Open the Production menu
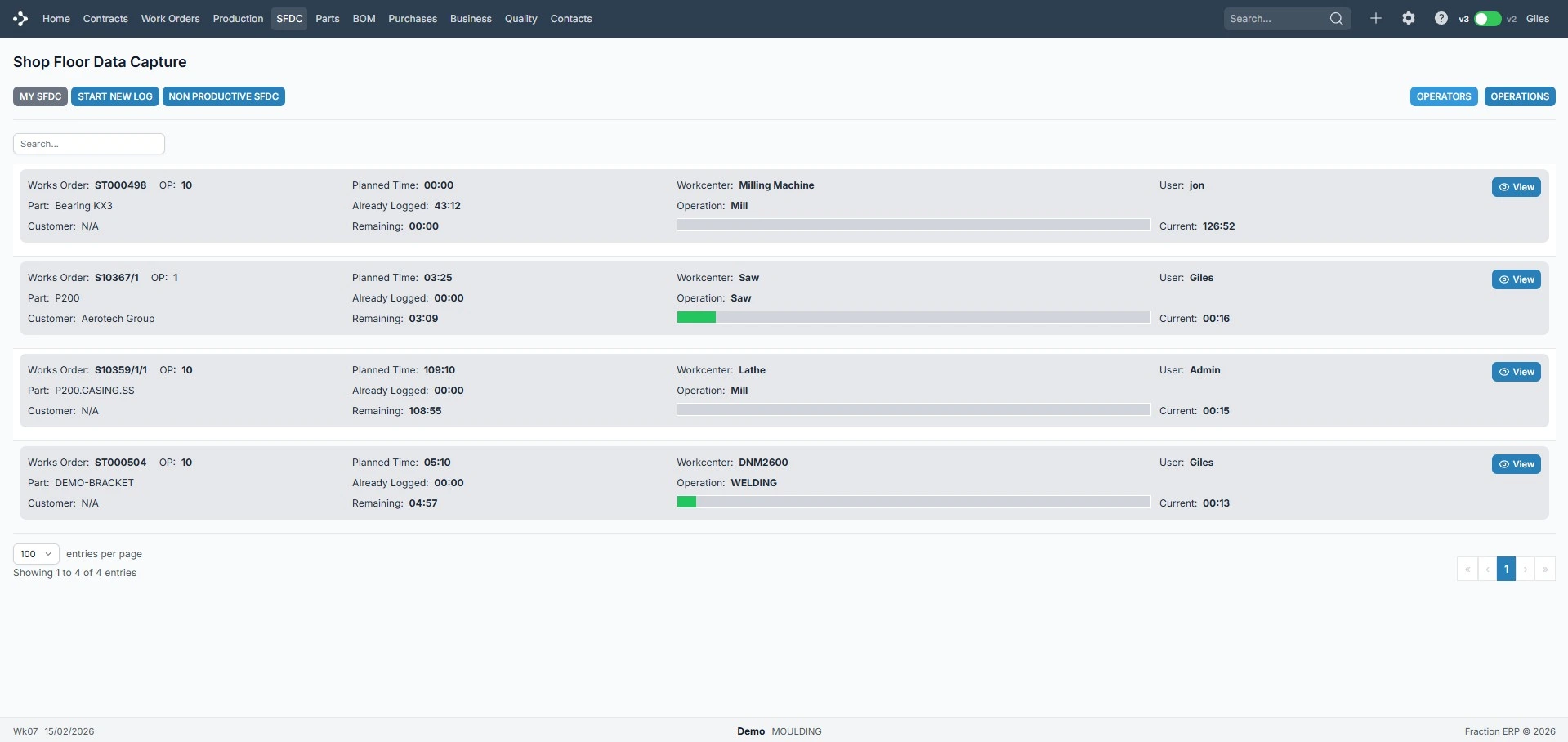 238,19
